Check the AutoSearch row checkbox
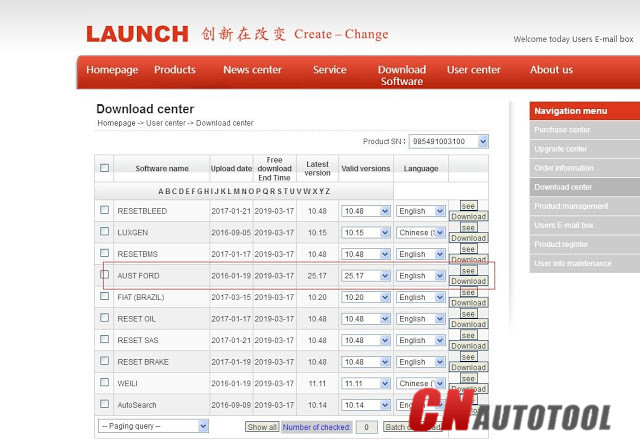This screenshot has width=640, height=441. [104, 404]
